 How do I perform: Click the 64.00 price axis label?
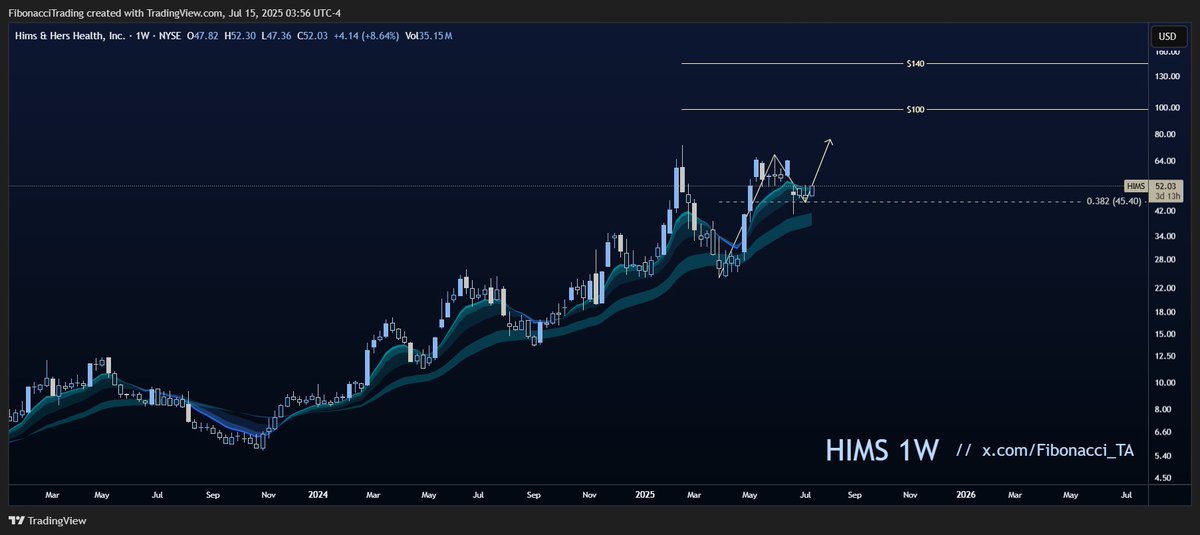pyautogui.click(x=1165, y=162)
